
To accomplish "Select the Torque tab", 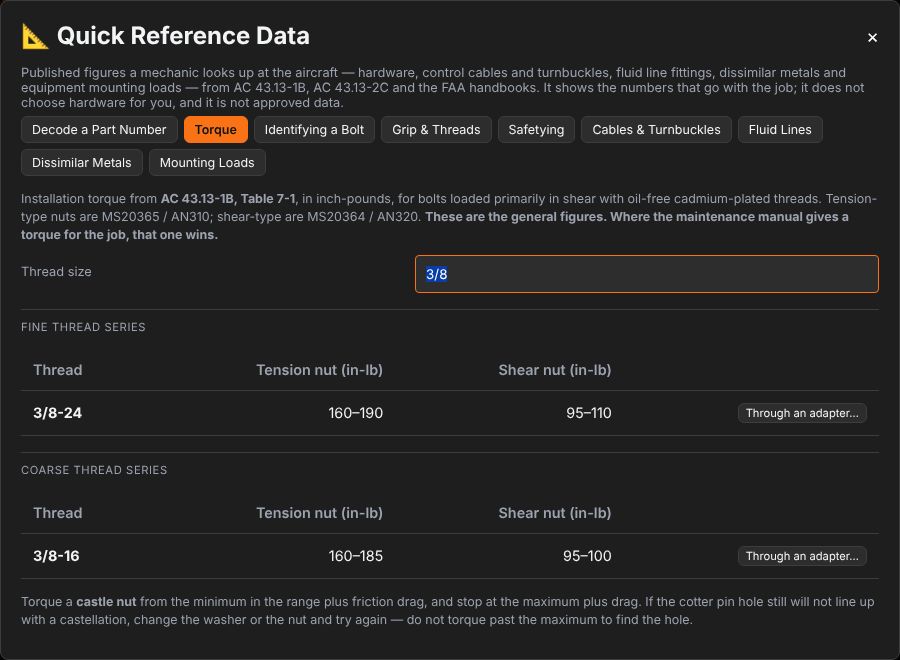I will pyautogui.click(x=216, y=130).
